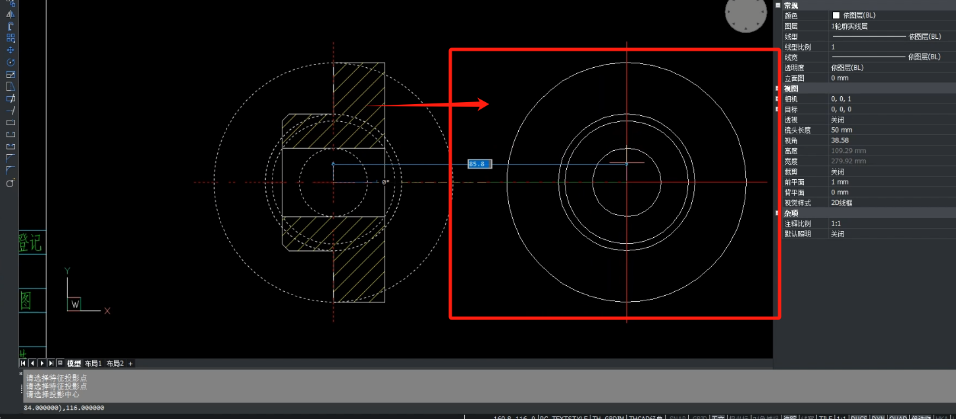
Task: Open the 线宽 value dropdown
Action: click(892, 57)
